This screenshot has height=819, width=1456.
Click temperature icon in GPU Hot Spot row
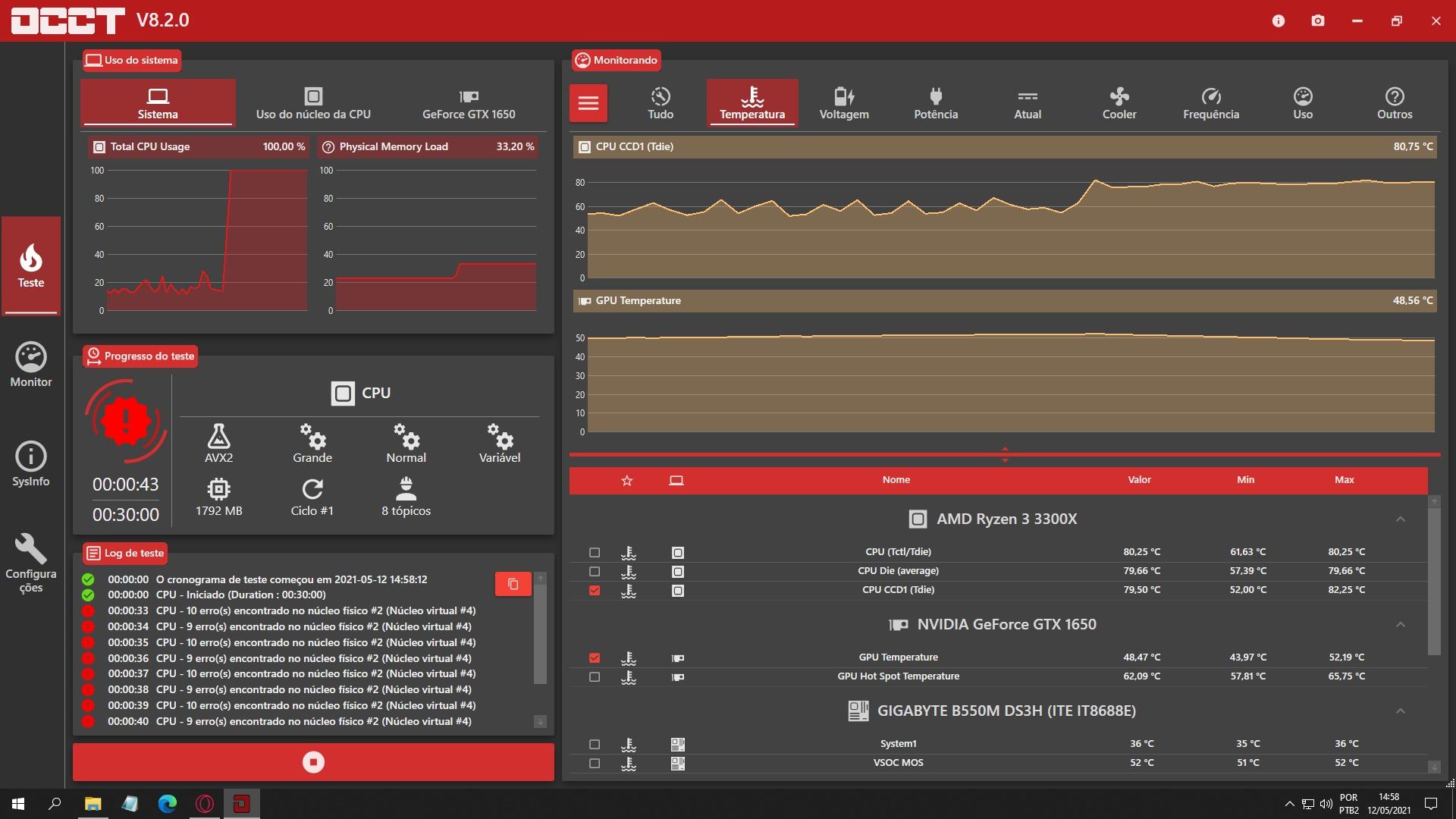point(629,676)
